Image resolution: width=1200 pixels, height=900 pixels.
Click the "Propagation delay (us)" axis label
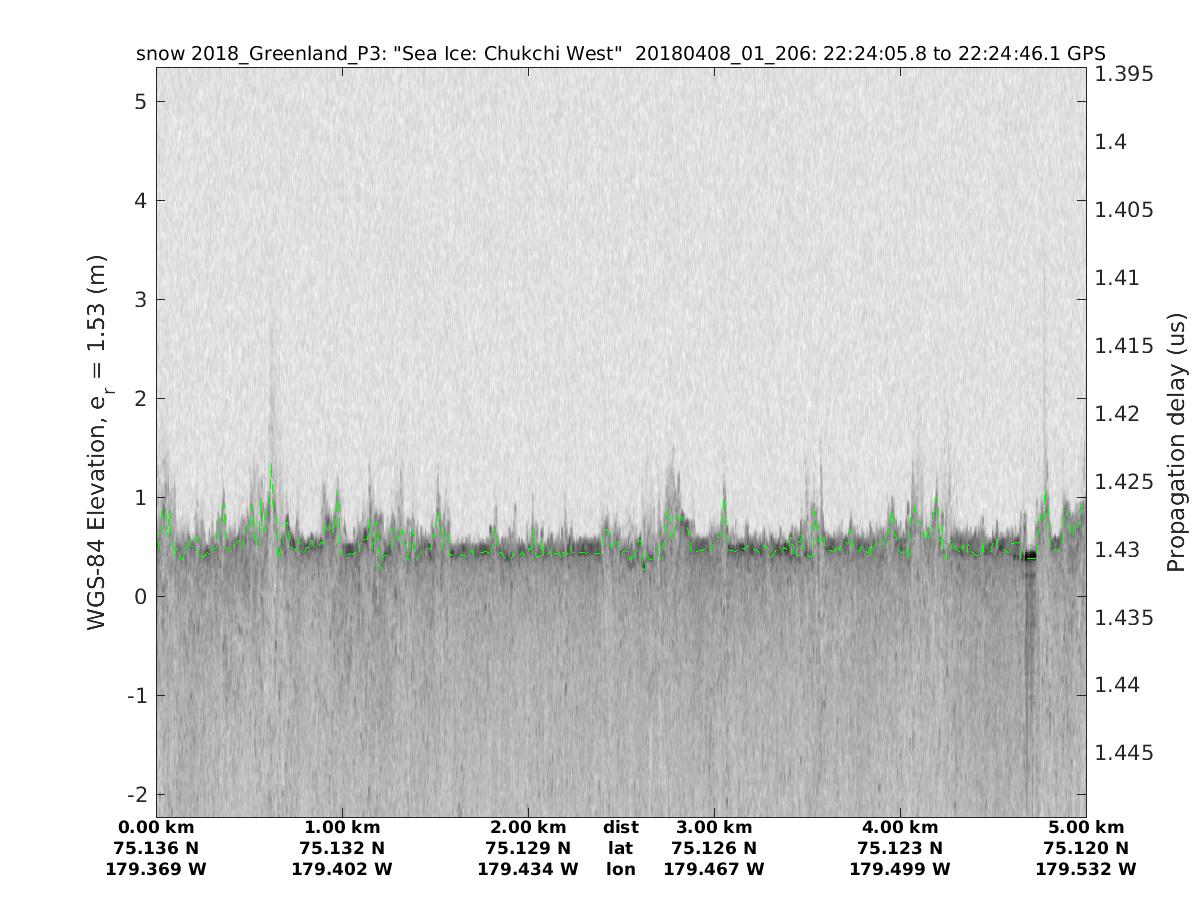click(x=1176, y=442)
